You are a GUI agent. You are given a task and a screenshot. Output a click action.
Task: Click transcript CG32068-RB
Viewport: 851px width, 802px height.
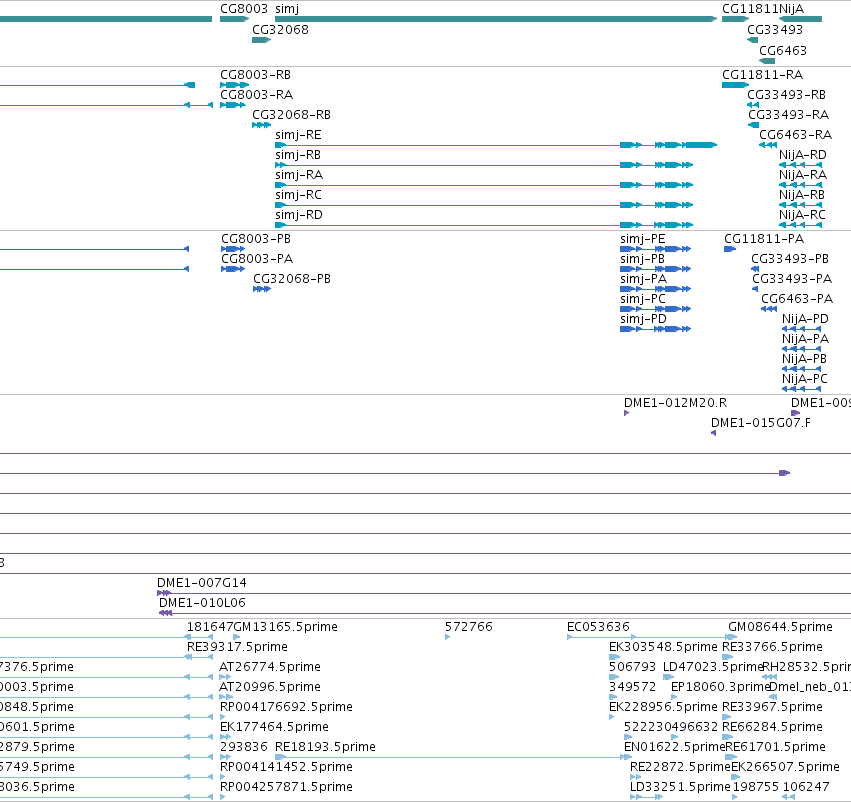(x=291, y=114)
